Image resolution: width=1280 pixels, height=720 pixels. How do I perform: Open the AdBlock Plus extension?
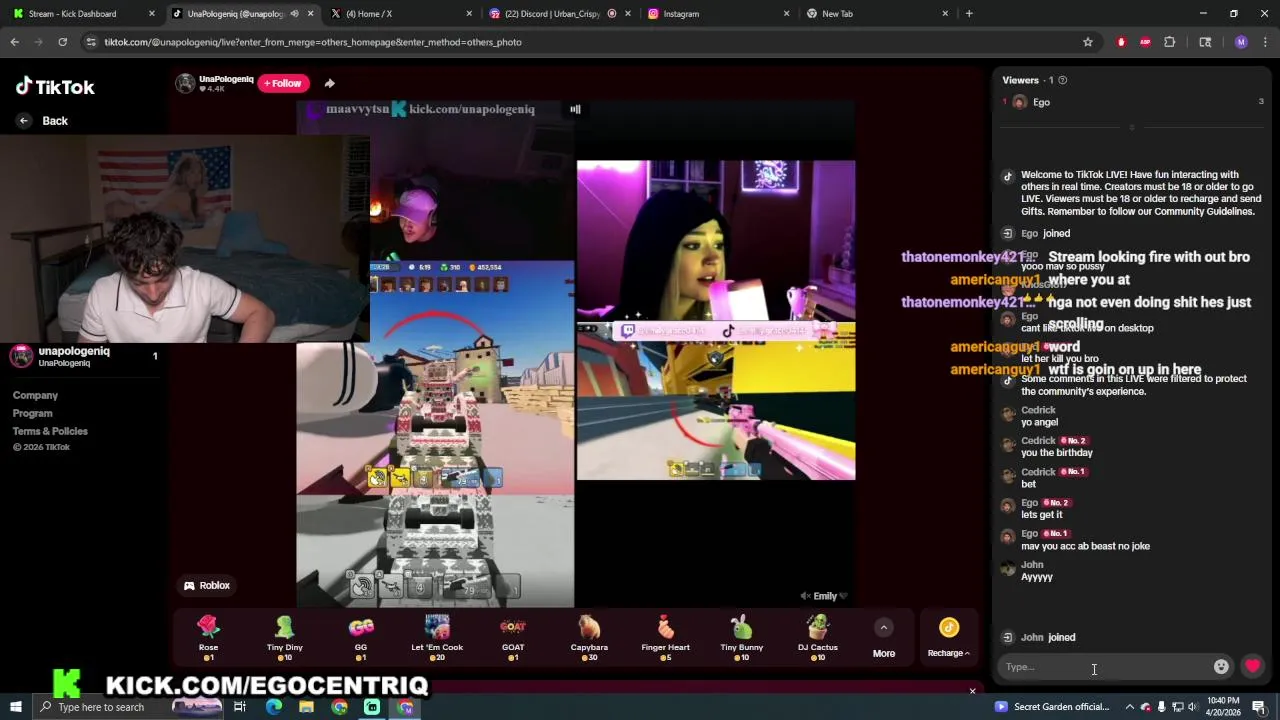tap(1145, 42)
